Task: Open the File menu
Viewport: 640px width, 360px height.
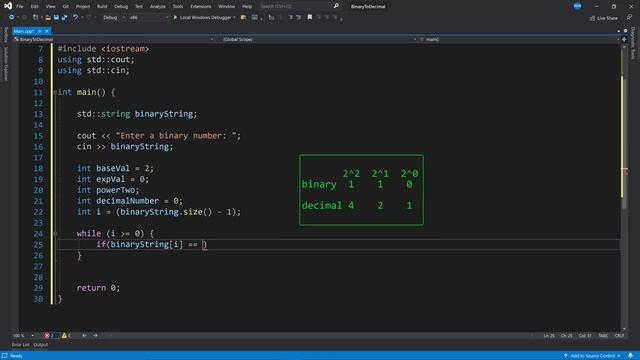Action: point(20,7)
